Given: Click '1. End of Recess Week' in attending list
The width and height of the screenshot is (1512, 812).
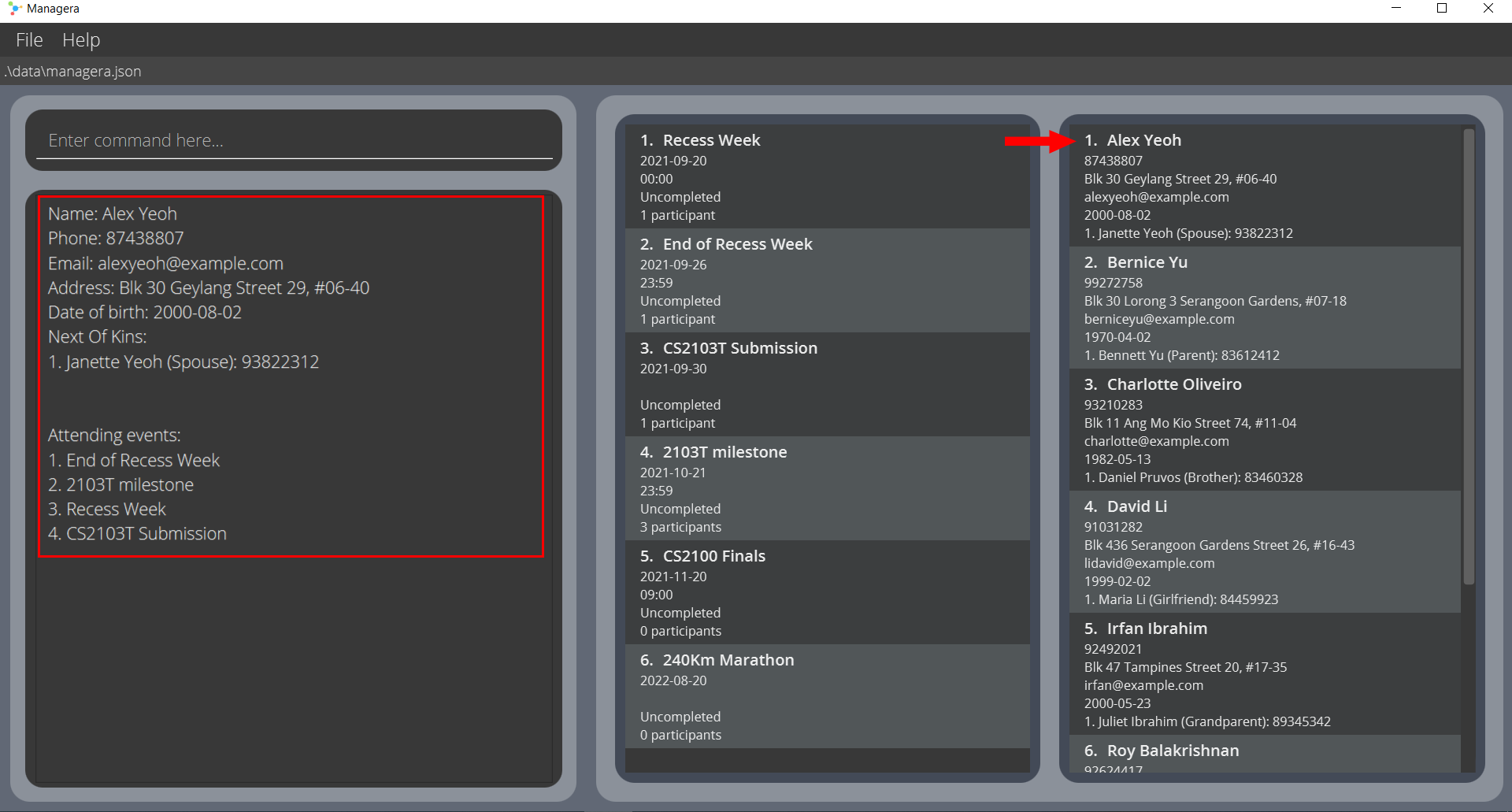Looking at the screenshot, I should point(134,460).
